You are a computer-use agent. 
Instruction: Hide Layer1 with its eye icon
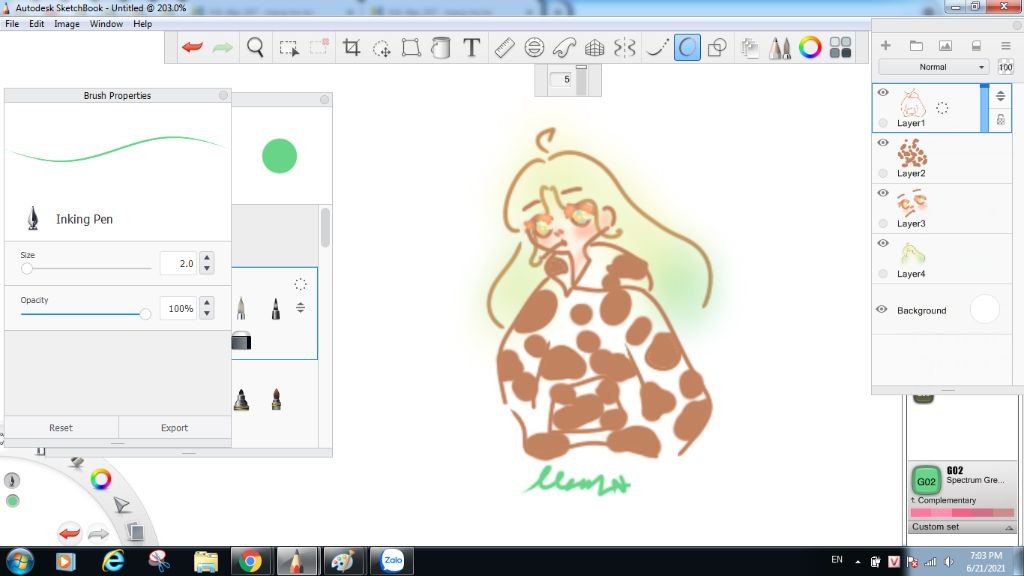(883, 92)
